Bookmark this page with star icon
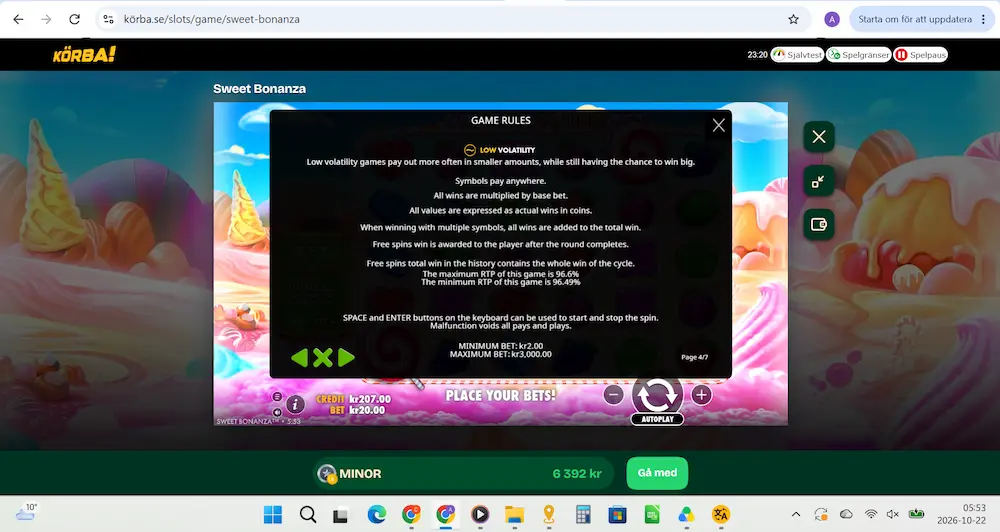The height and width of the screenshot is (532, 1000). tap(793, 19)
